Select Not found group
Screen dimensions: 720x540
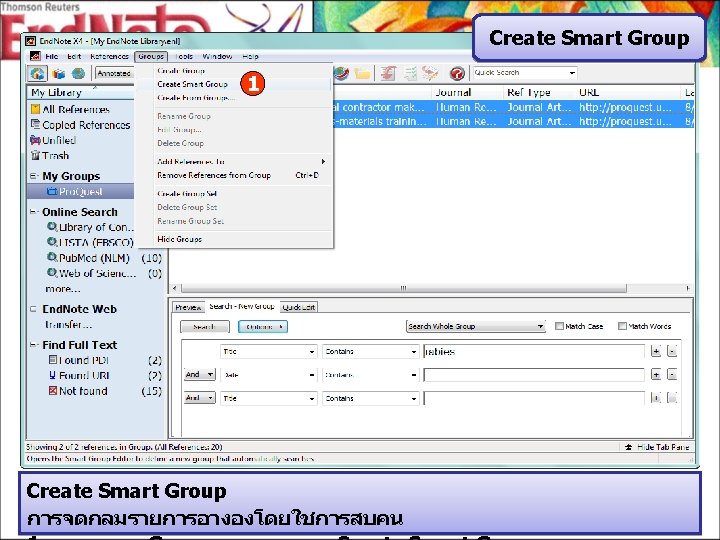coord(78,391)
